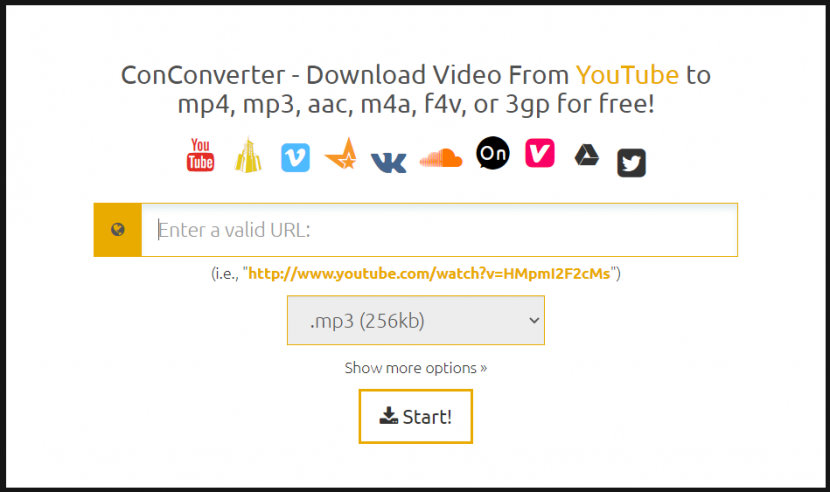Select the golden skyscraper site icon
Viewport: 830px width, 492px height.
pos(248,155)
